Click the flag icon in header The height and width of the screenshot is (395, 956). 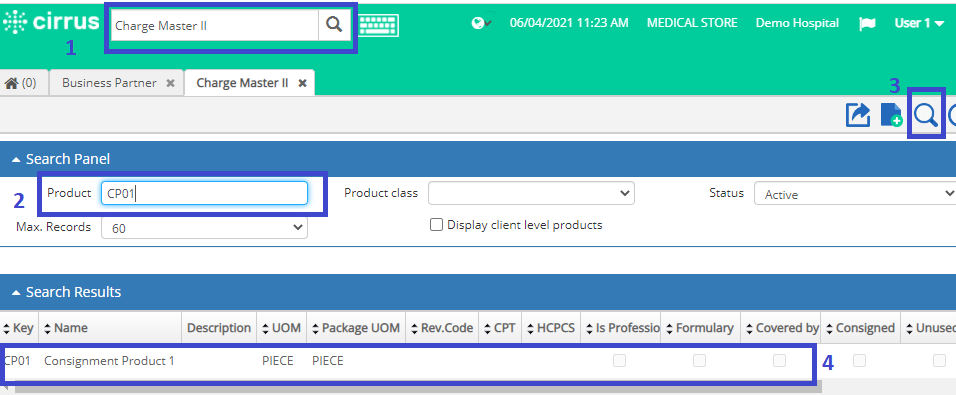(867, 24)
